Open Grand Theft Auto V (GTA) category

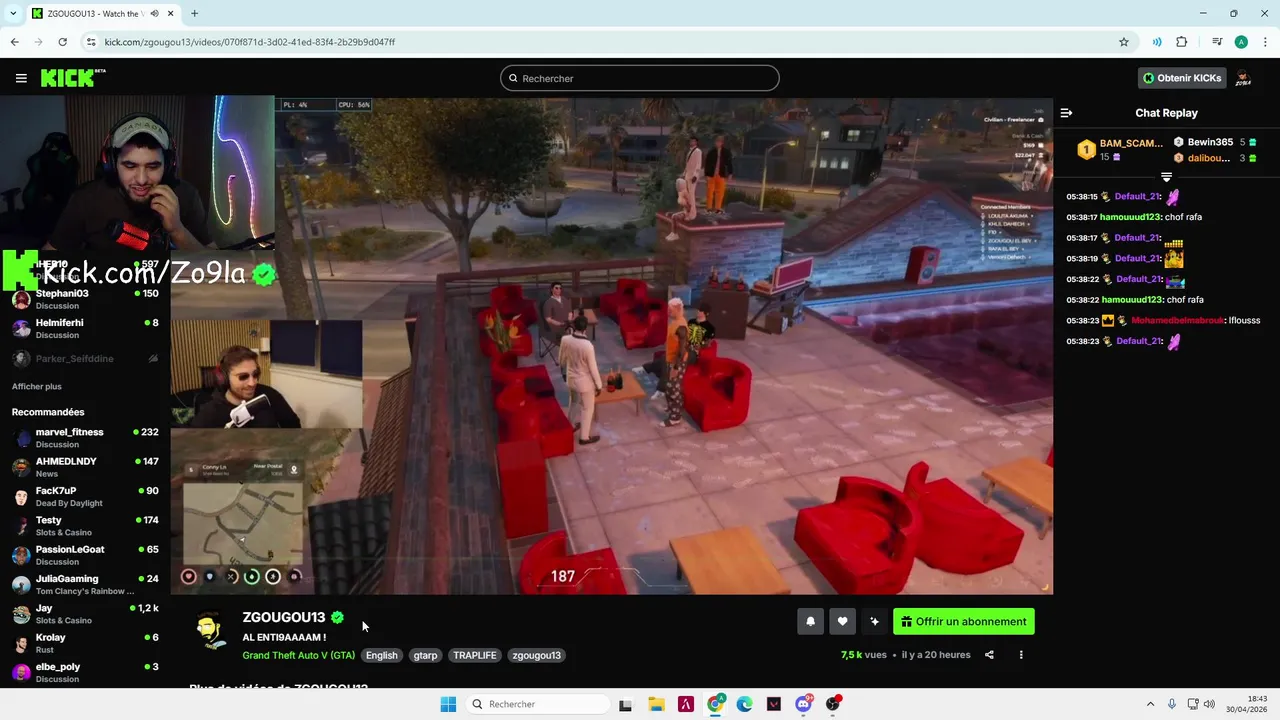point(298,655)
